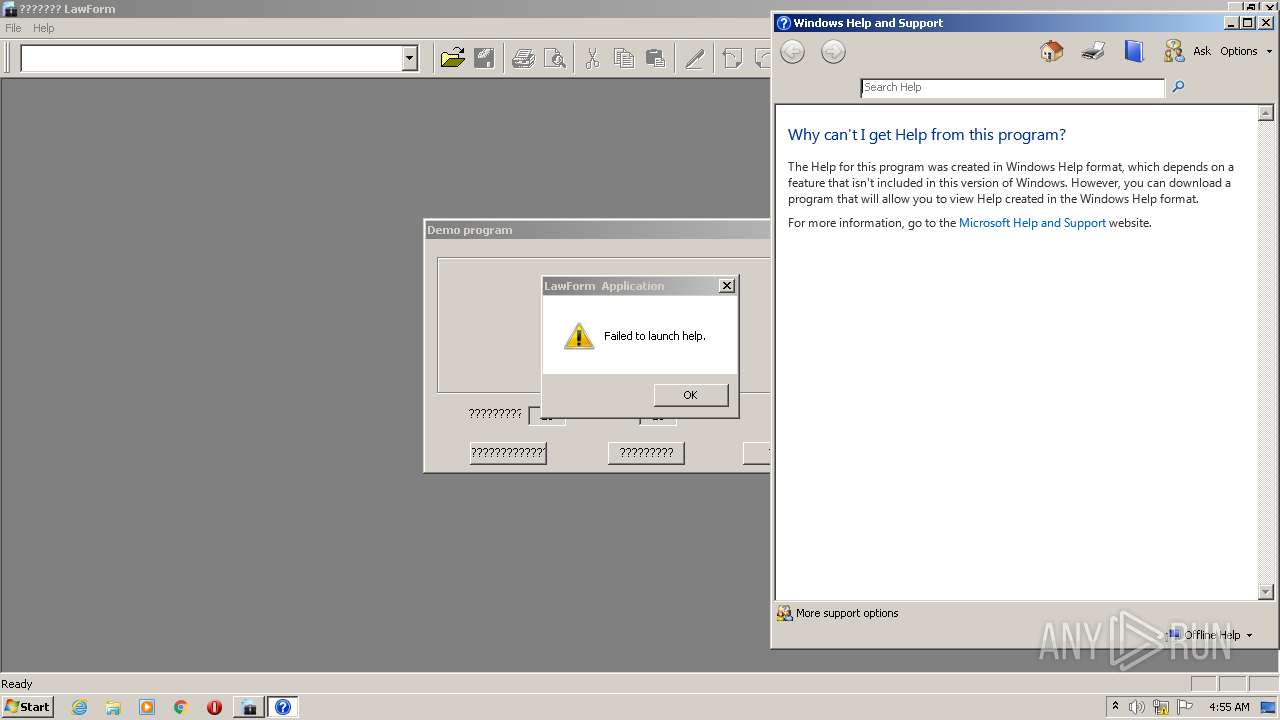Click the Help window scroll up arrow
The width and height of the screenshot is (1280, 720).
click(x=1266, y=113)
